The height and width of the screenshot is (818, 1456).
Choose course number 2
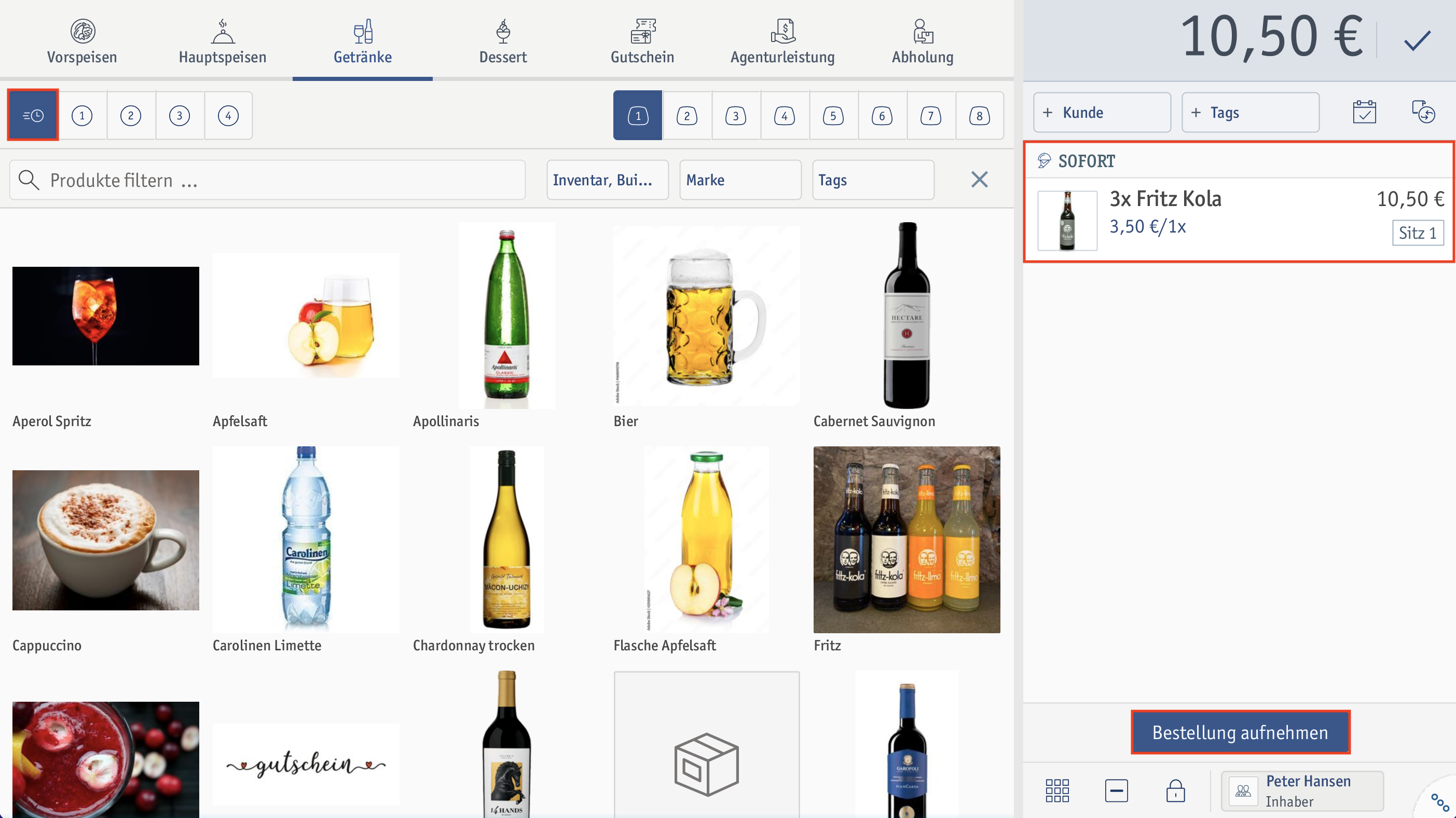coord(131,115)
